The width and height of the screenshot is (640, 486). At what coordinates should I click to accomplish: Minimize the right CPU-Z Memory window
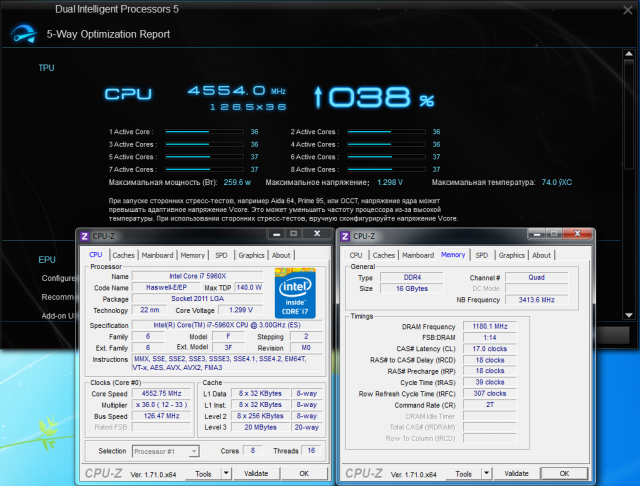tap(536, 234)
